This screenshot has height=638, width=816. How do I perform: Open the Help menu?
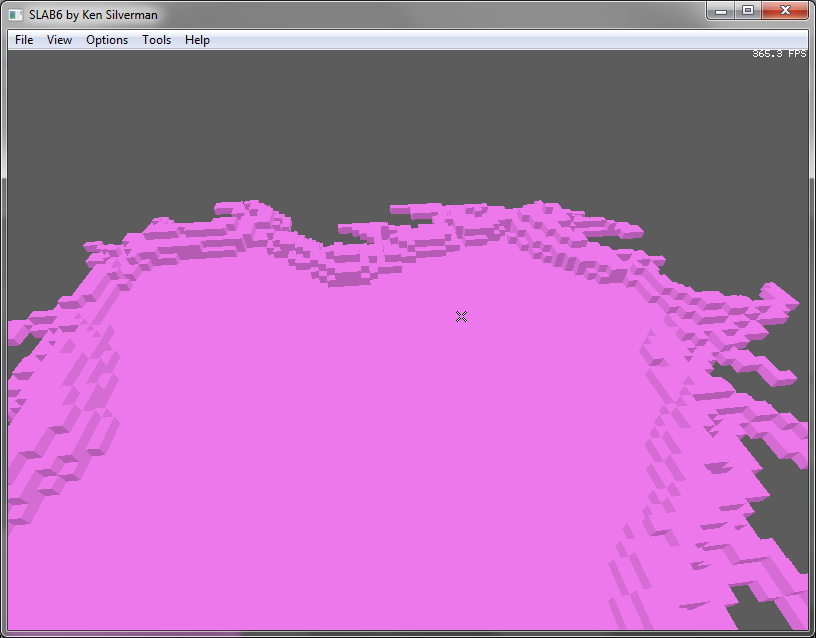(197, 40)
